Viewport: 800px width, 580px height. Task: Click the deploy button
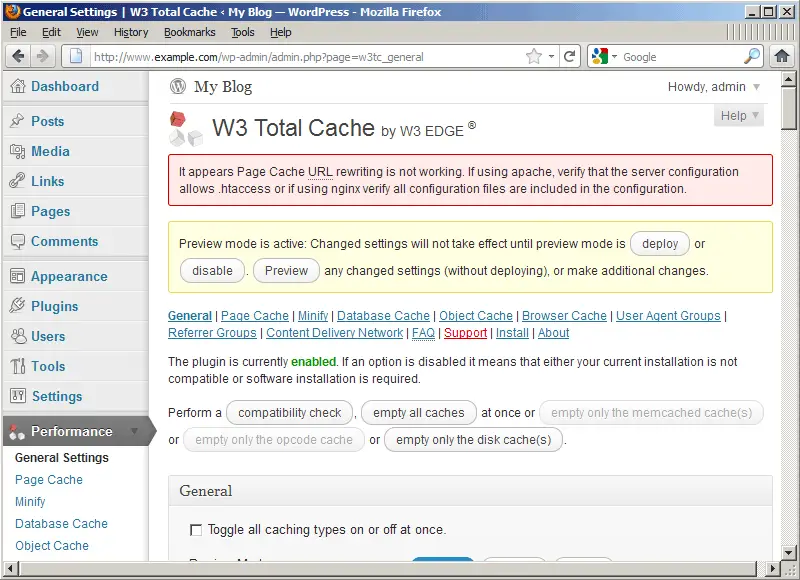[660, 244]
